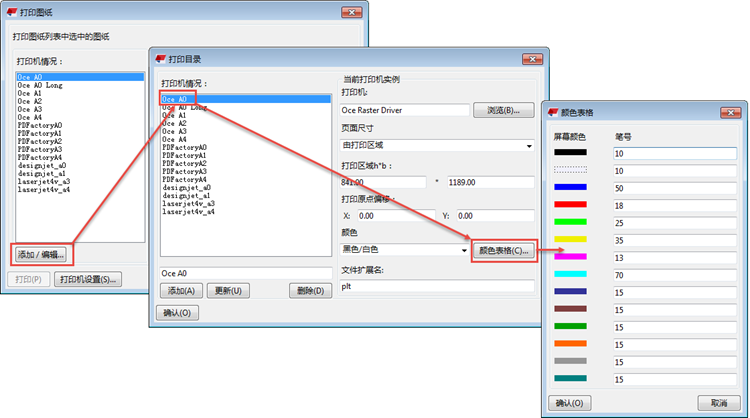
Task: Click the magenta screen color swatch
Action: pyautogui.click(x=570, y=257)
